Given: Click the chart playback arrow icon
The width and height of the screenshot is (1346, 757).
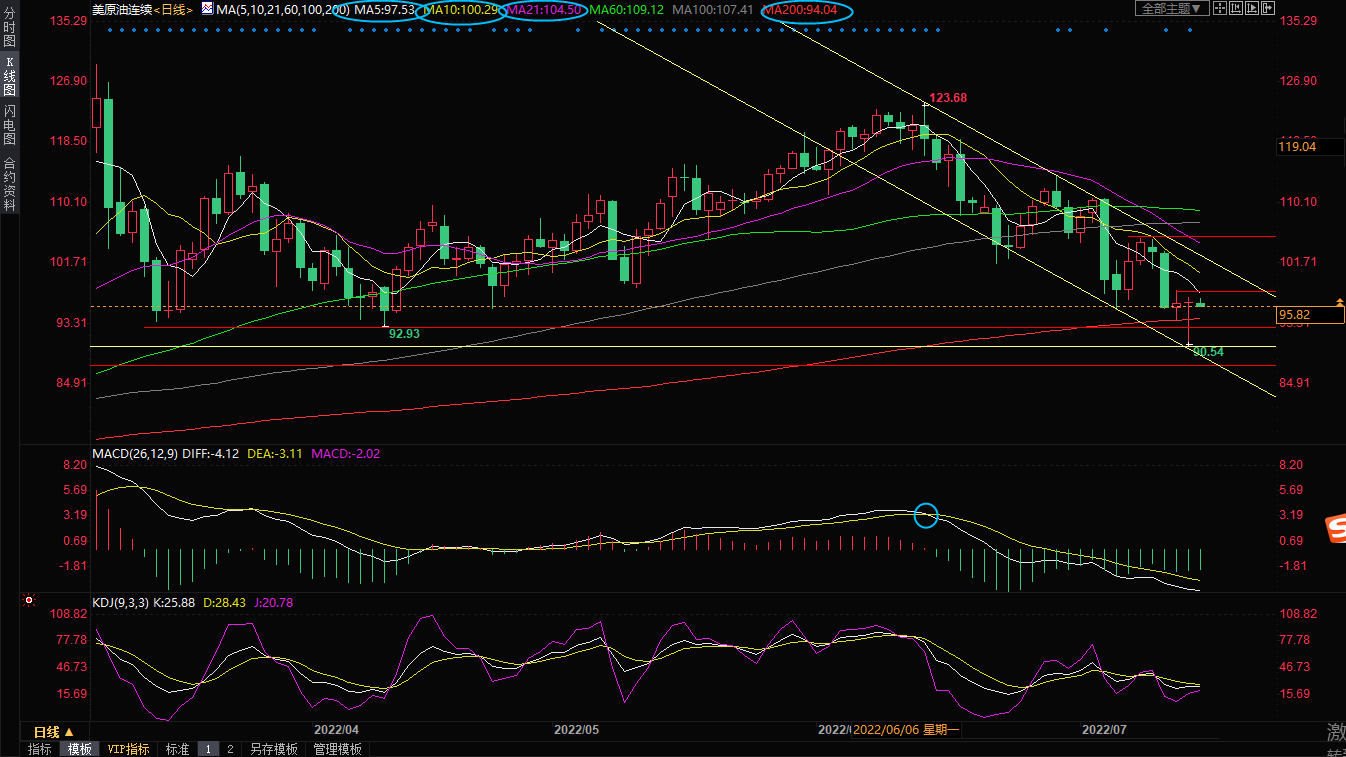Looking at the screenshot, I should coord(1252,8).
